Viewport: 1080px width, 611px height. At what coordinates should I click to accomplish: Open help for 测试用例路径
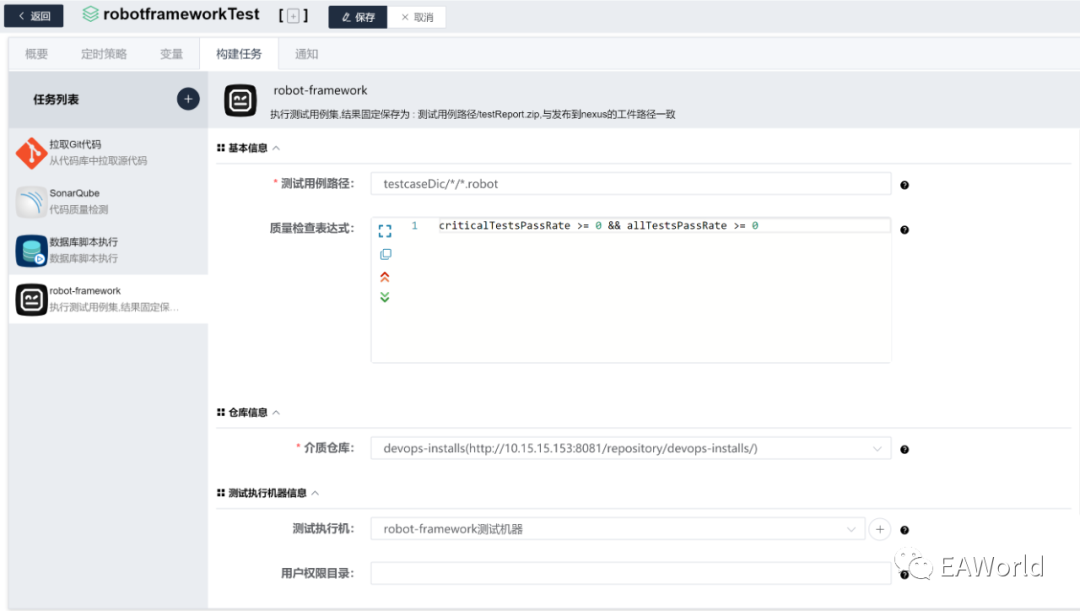point(904,185)
